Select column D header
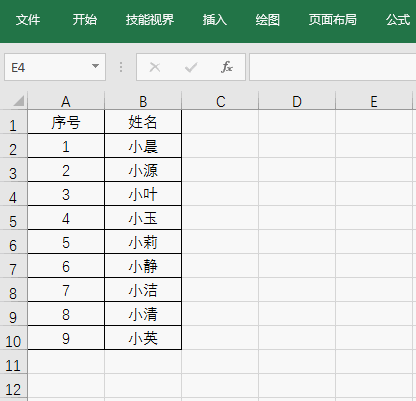Image resolution: width=416 pixels, height=401 pixels. [x=297, y=101]
